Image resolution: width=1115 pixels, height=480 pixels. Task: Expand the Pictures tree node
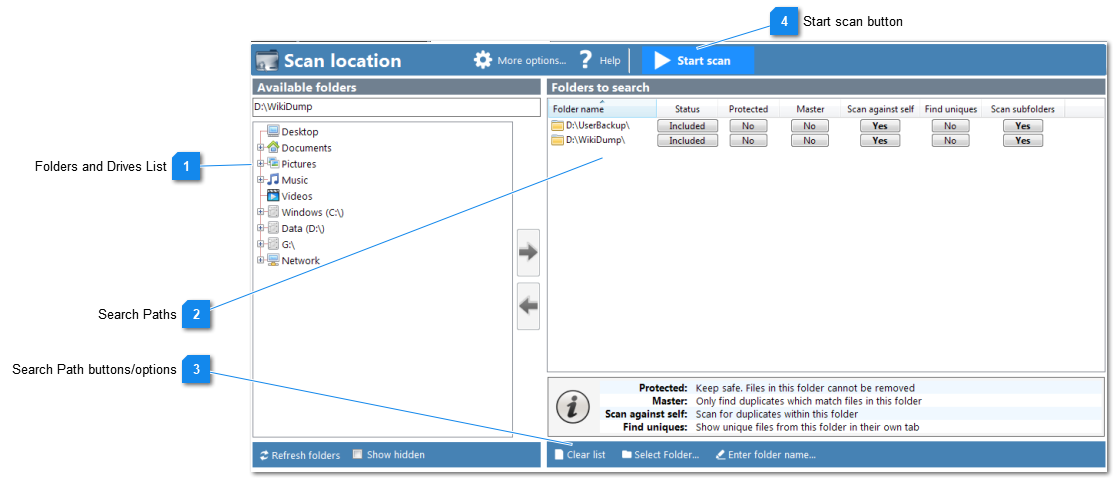(260, 164)
